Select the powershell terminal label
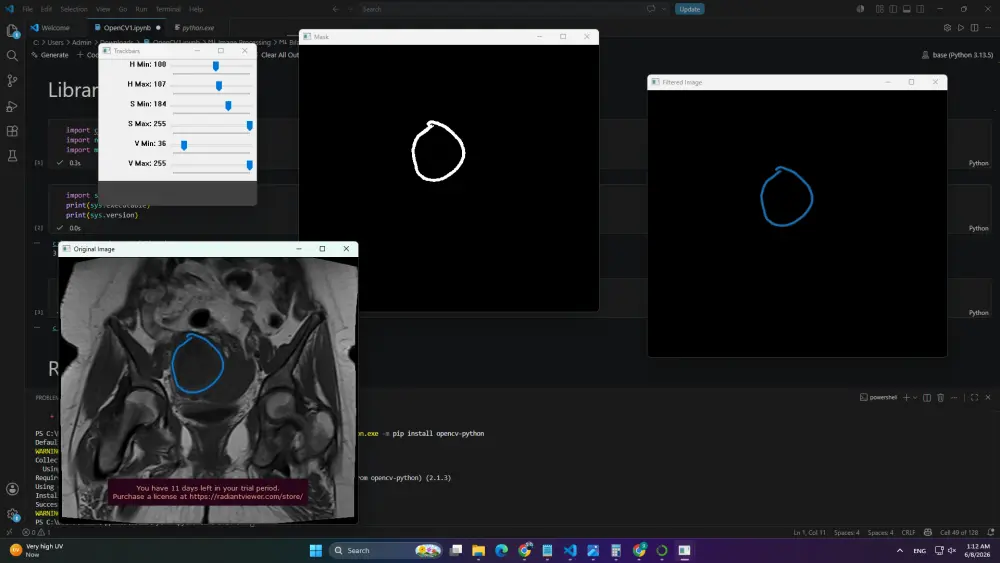This screenshot has height=563, width=1000. click(x=878, y=397)
